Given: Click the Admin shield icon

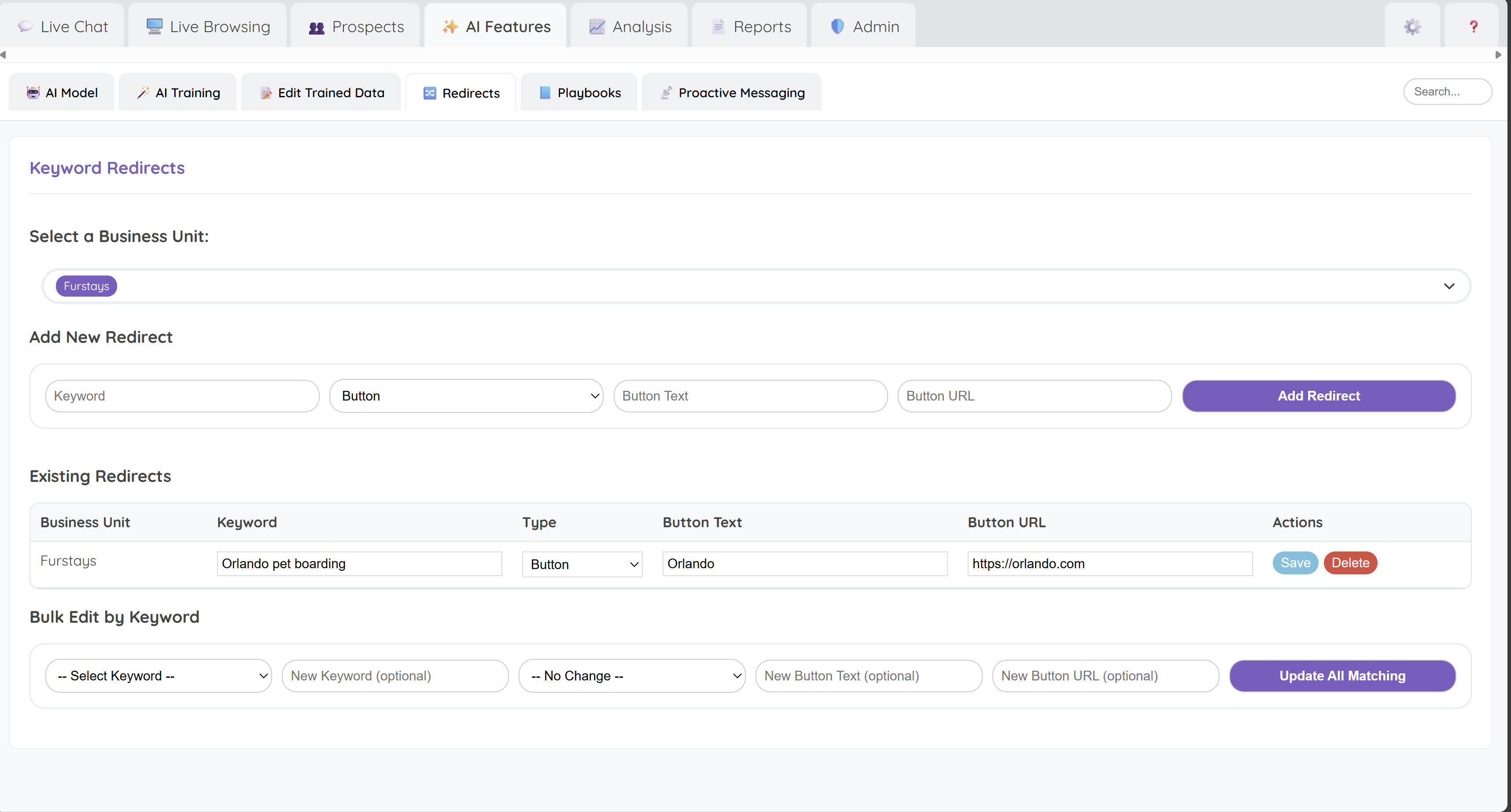Looking at the screenshot, I should [x=837, y=26].
